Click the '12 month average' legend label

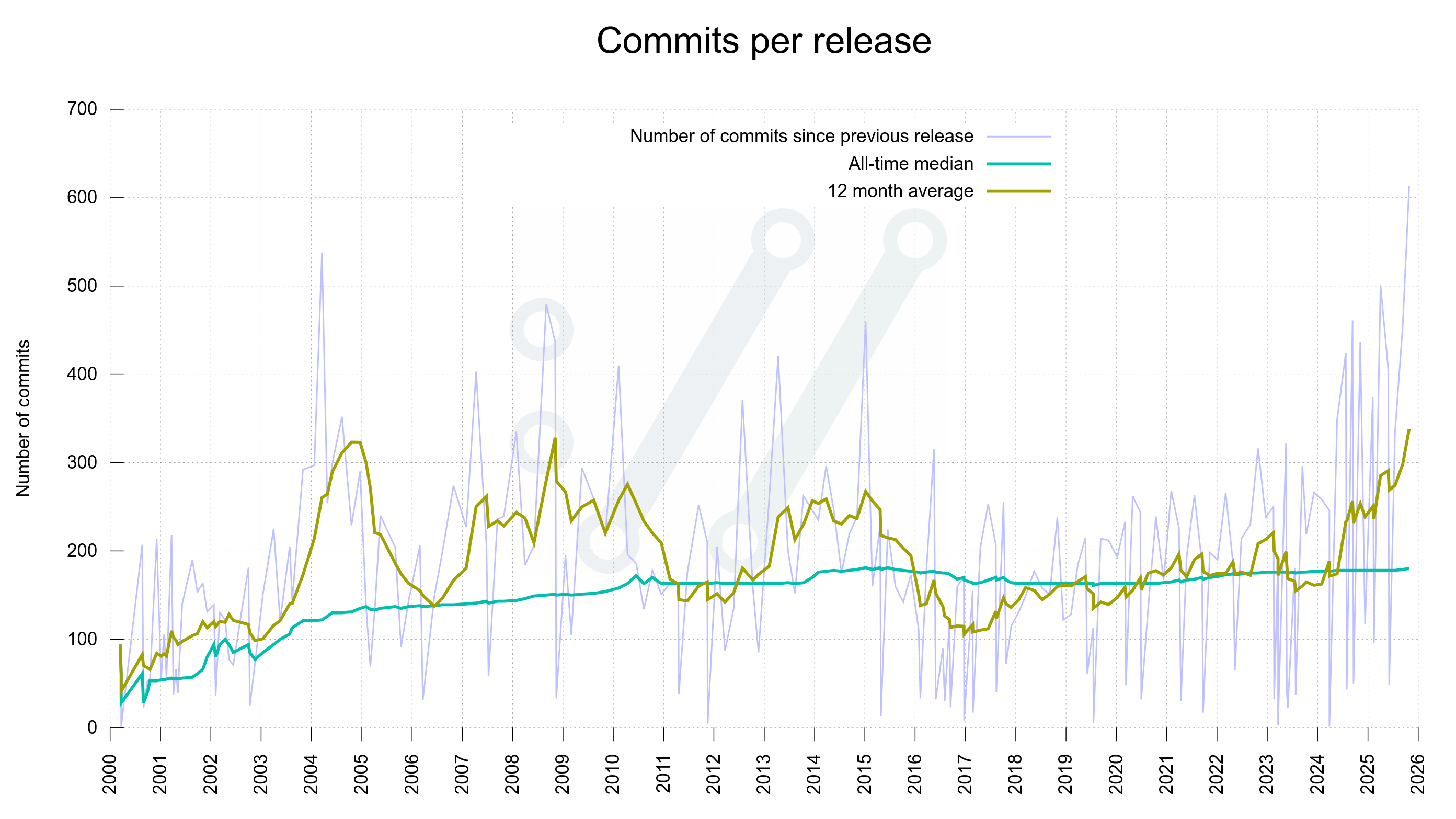pos(900,191)
